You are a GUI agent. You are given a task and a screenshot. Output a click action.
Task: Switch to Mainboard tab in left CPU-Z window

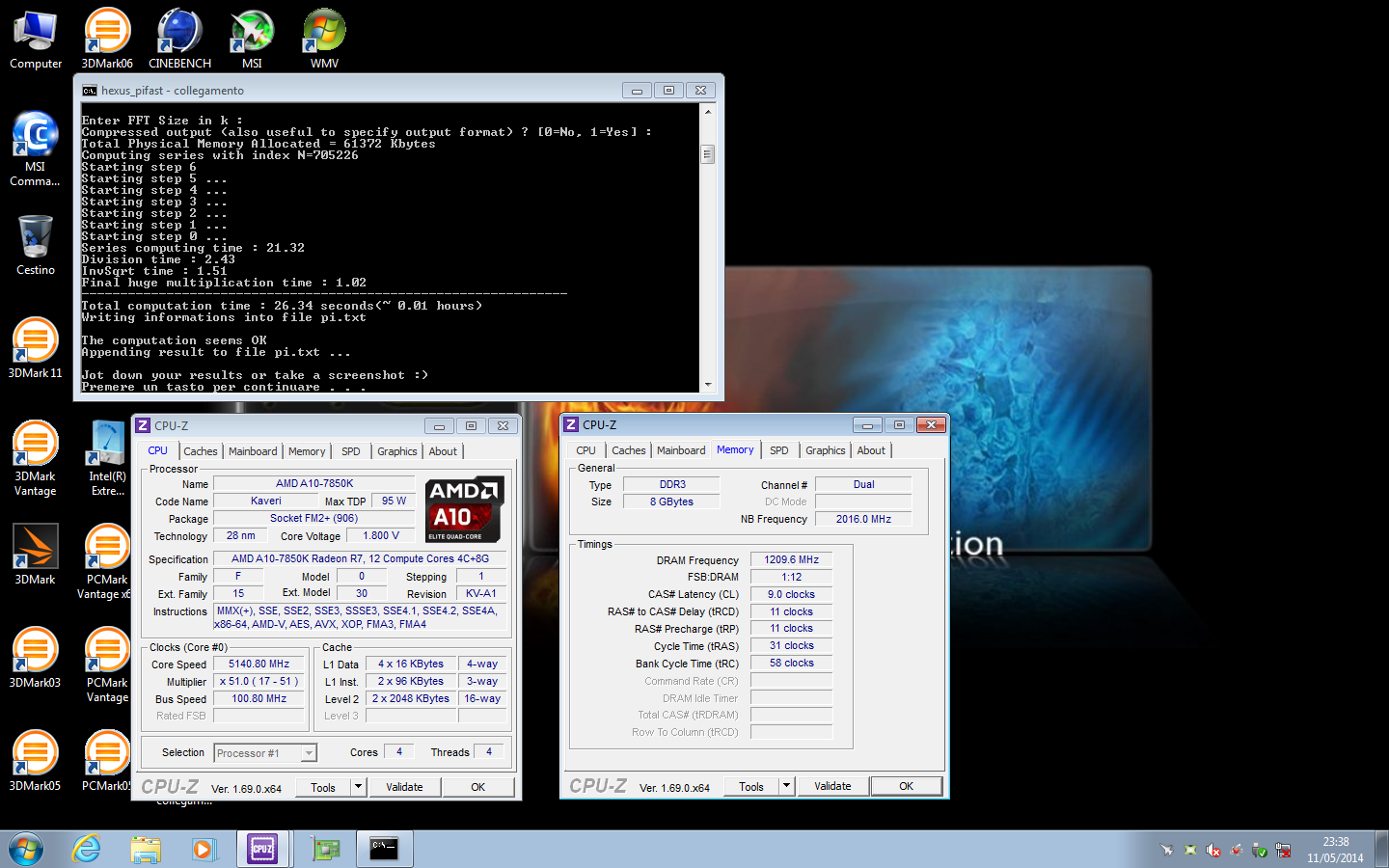(x=253, y=451)
